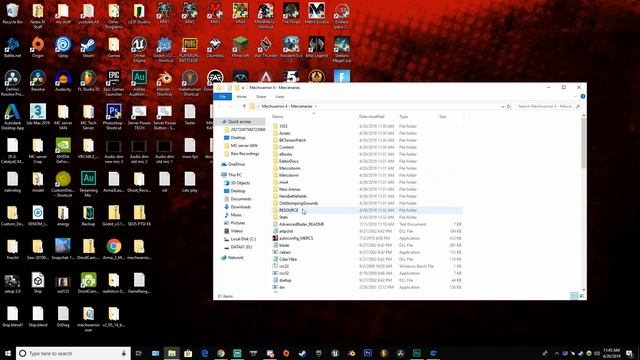Launch the NVIDIA GeForce desktop shortcut
The image size is (640, 360).
pyautogui.click(x=63, y=151)
